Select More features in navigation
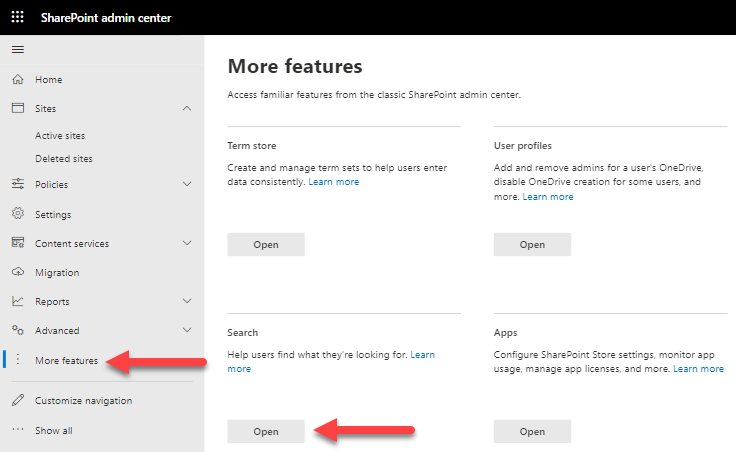This screenshot has width=736, height=452. (67, 360)
